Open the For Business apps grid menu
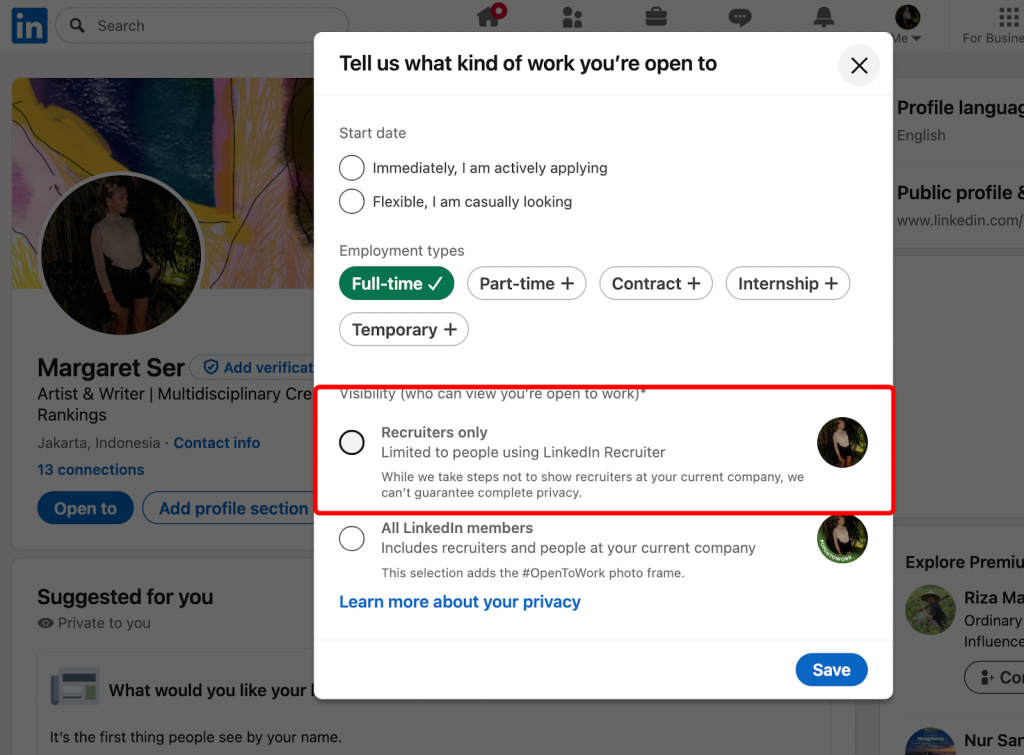 (1008, 18)
